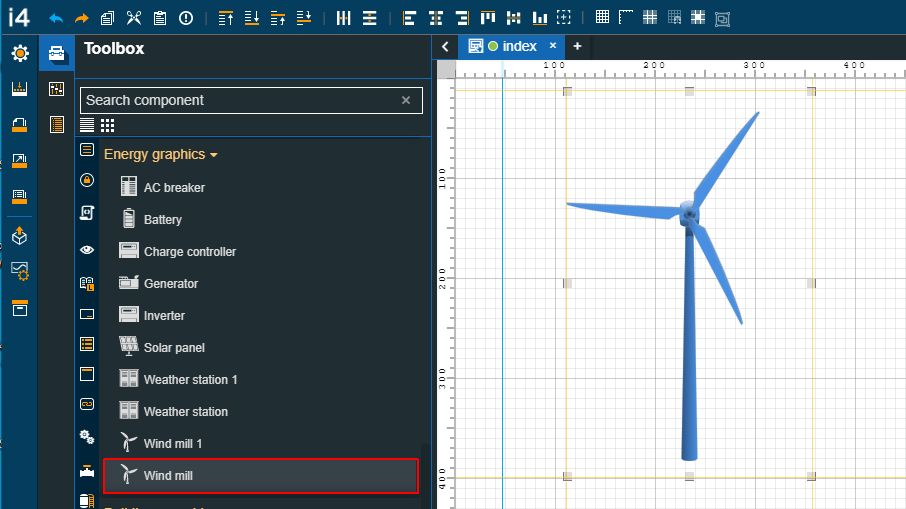Viewport: 906px width, 509px height.
Task: Click the Paste clipboard icon
Action: 160,18
